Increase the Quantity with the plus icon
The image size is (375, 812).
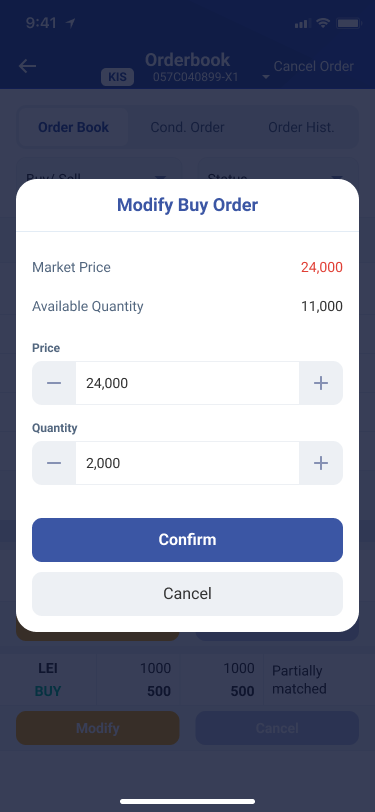coord(321,463)
